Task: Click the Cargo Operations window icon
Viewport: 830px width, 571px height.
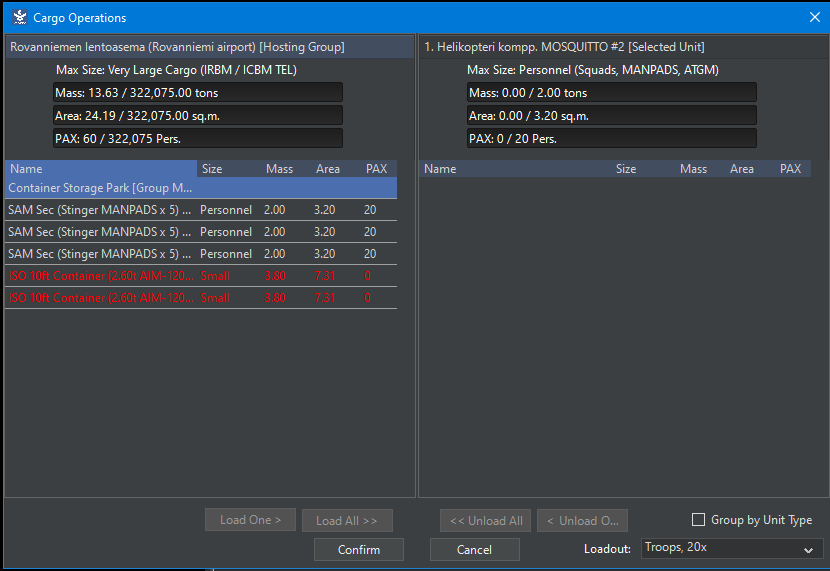Action: [x=20, y=17]
